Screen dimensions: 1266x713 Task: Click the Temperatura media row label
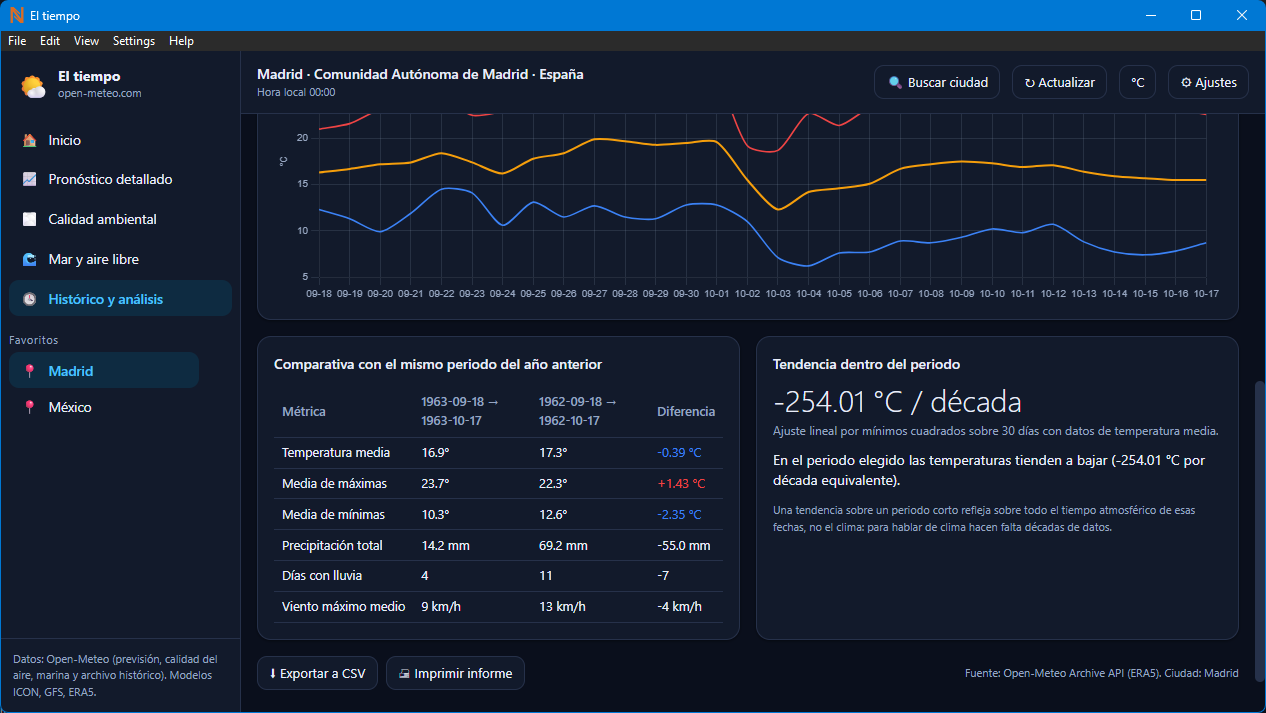pos(336,453)
